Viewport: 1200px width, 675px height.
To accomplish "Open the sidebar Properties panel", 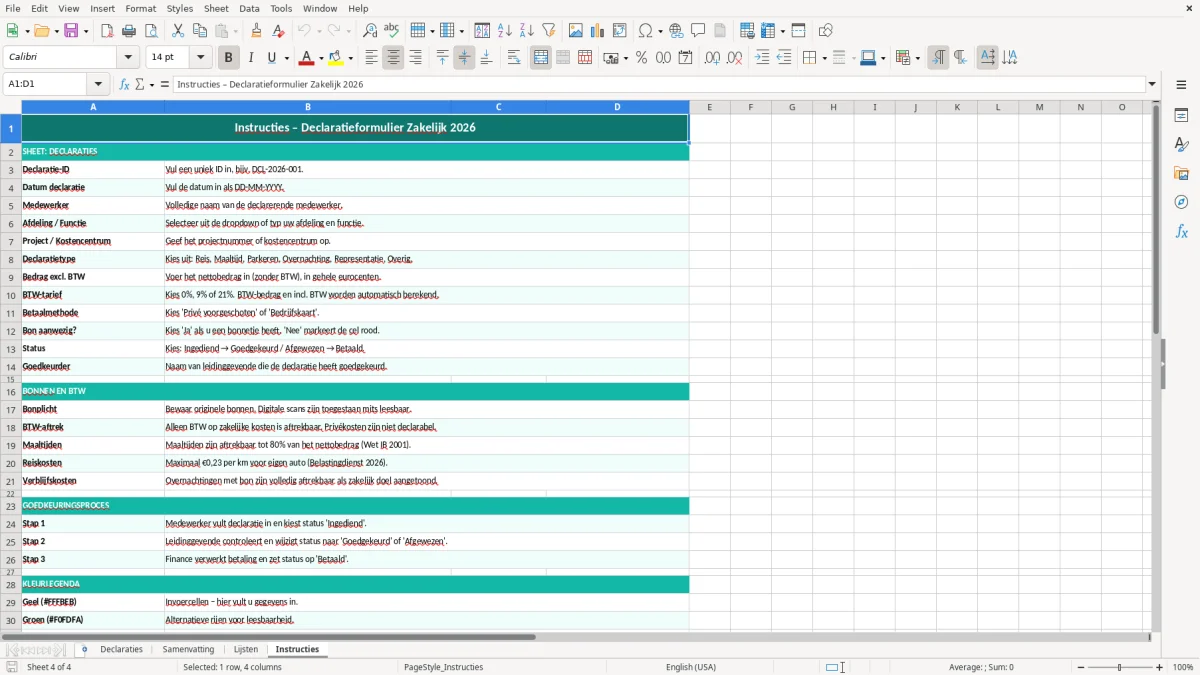I will tap(1181, 115).
